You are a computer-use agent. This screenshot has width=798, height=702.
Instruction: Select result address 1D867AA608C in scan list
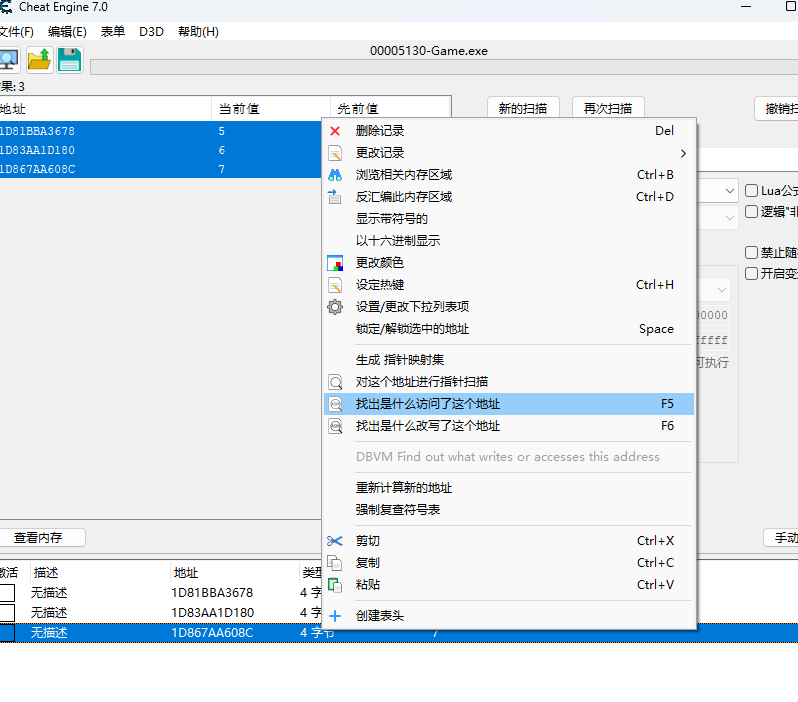click(x=38, y=169)
